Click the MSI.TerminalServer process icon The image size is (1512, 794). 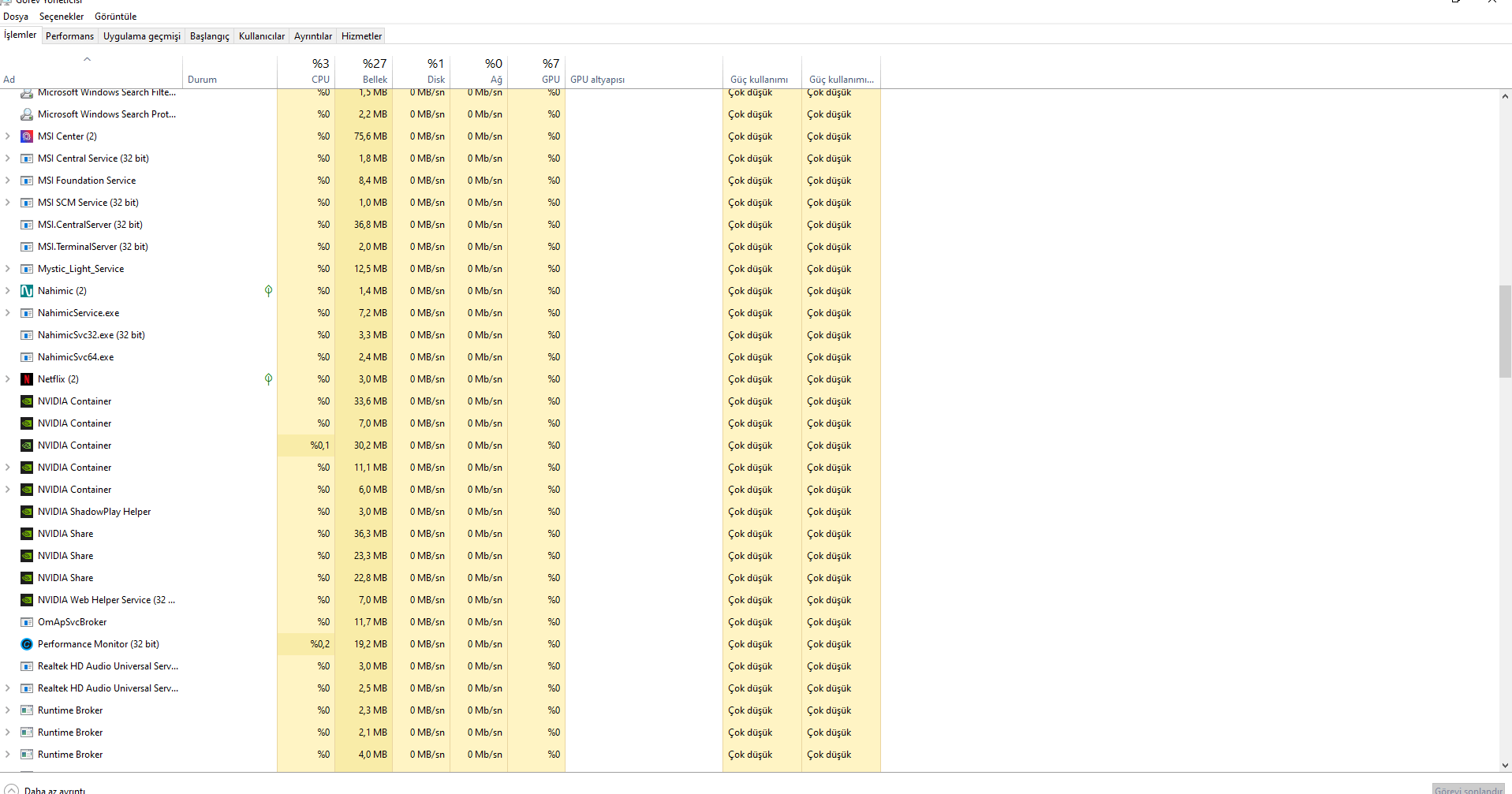(x=27, y=247)
